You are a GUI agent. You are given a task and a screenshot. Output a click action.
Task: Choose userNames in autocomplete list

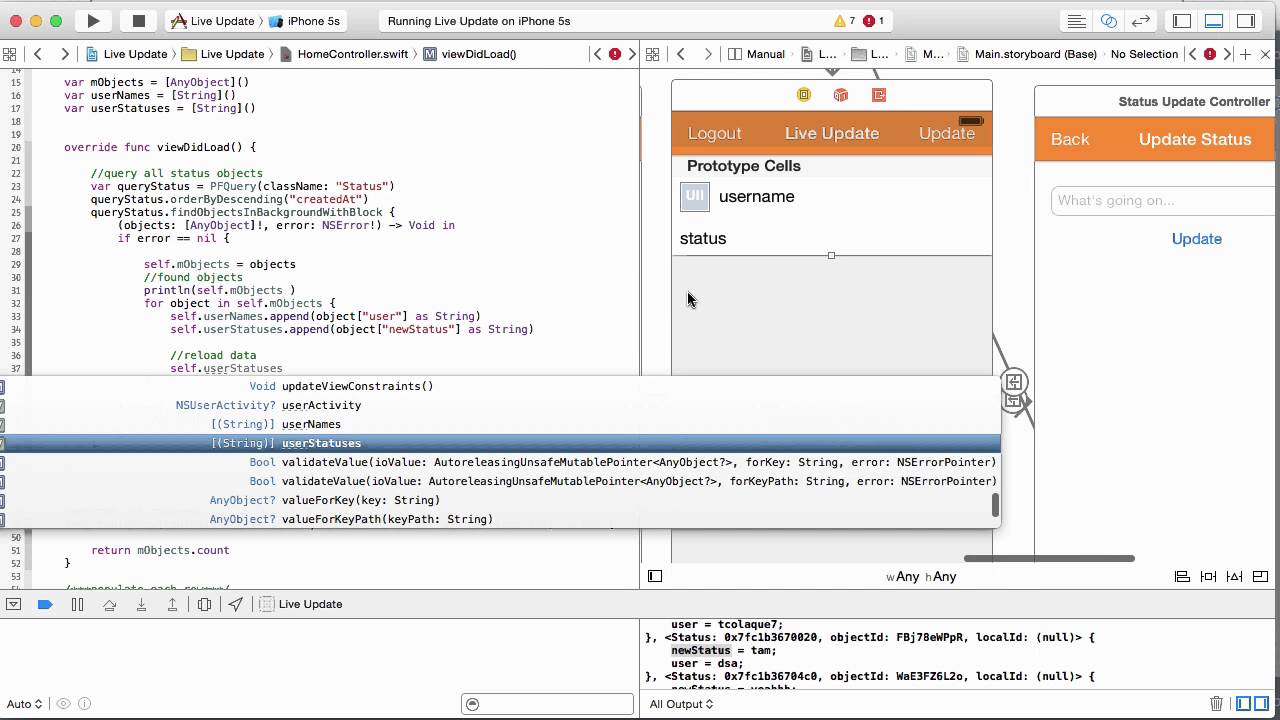500,424
